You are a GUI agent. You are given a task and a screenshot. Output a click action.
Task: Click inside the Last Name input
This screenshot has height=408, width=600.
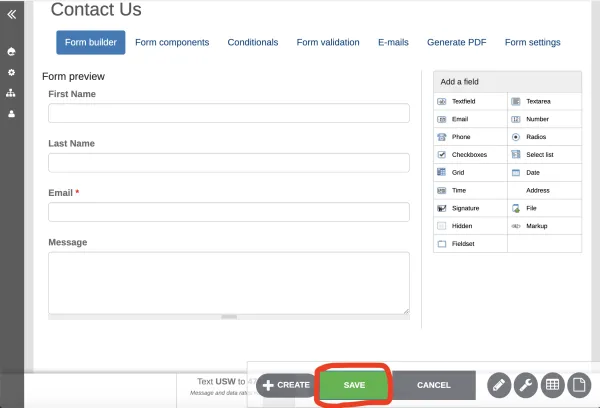[x=229, y=163]
